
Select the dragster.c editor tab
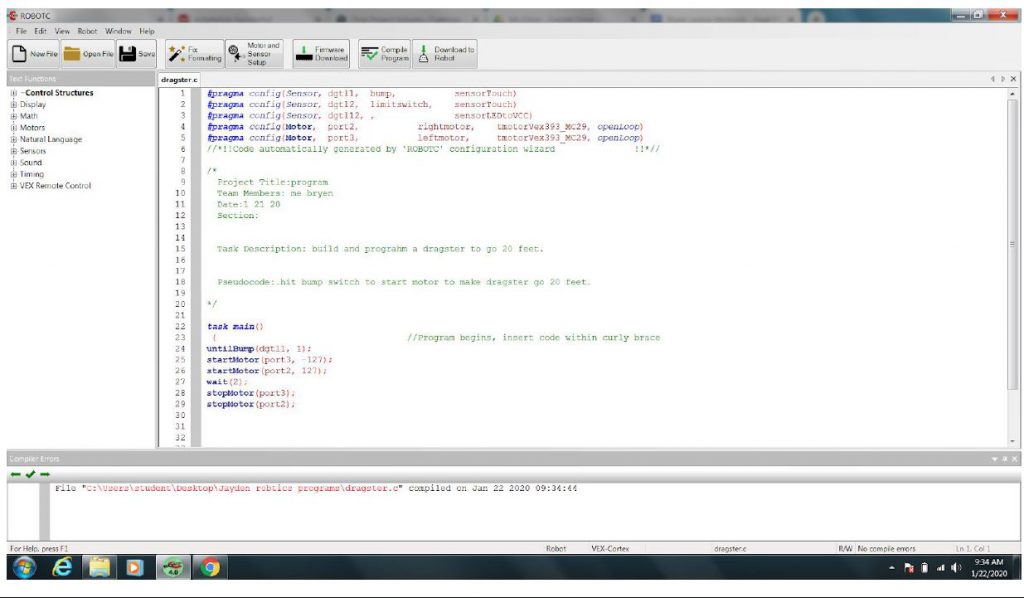[x=177, y=79]
